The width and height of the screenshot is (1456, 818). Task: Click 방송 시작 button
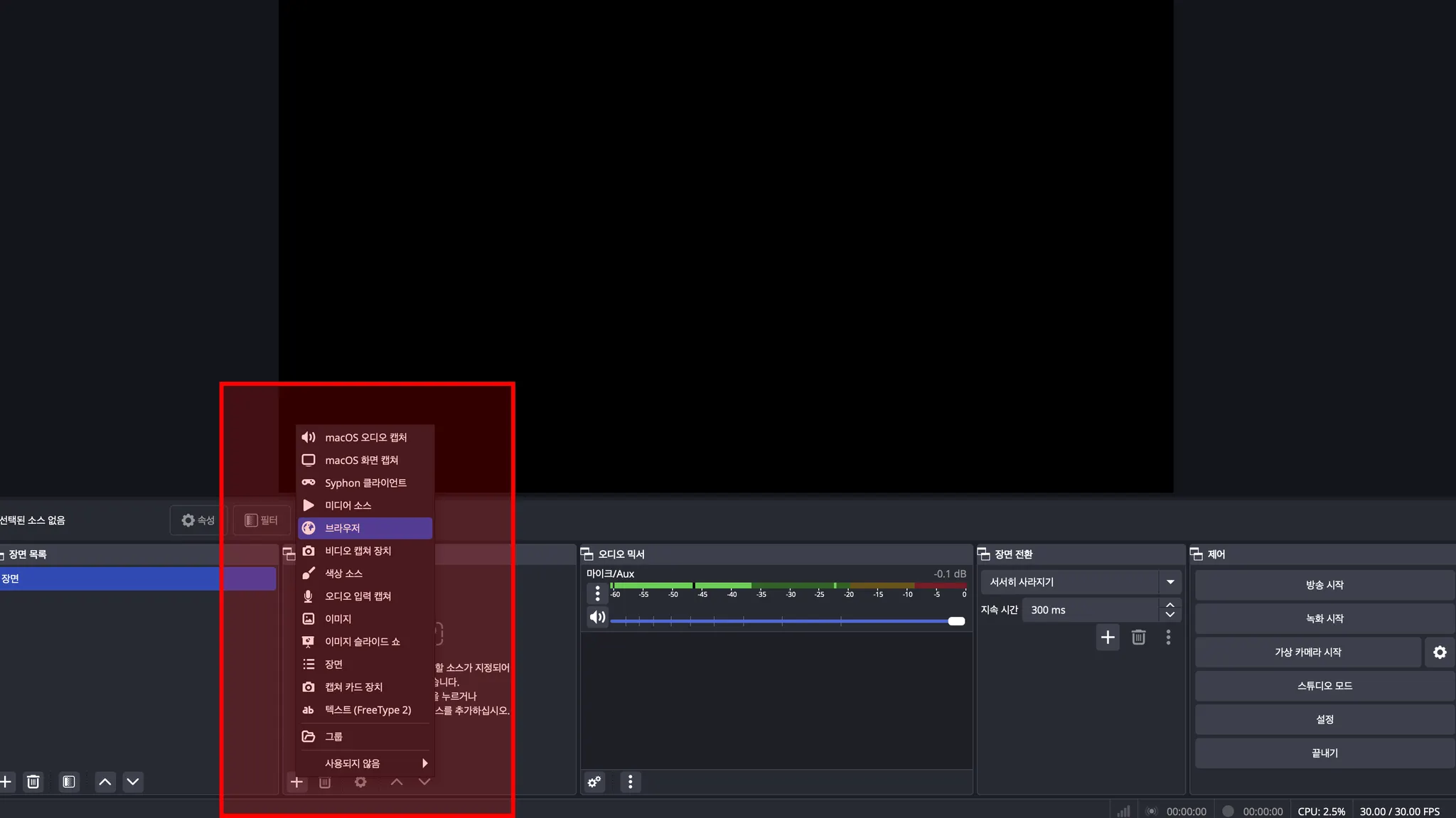(x=1324, y=585)
